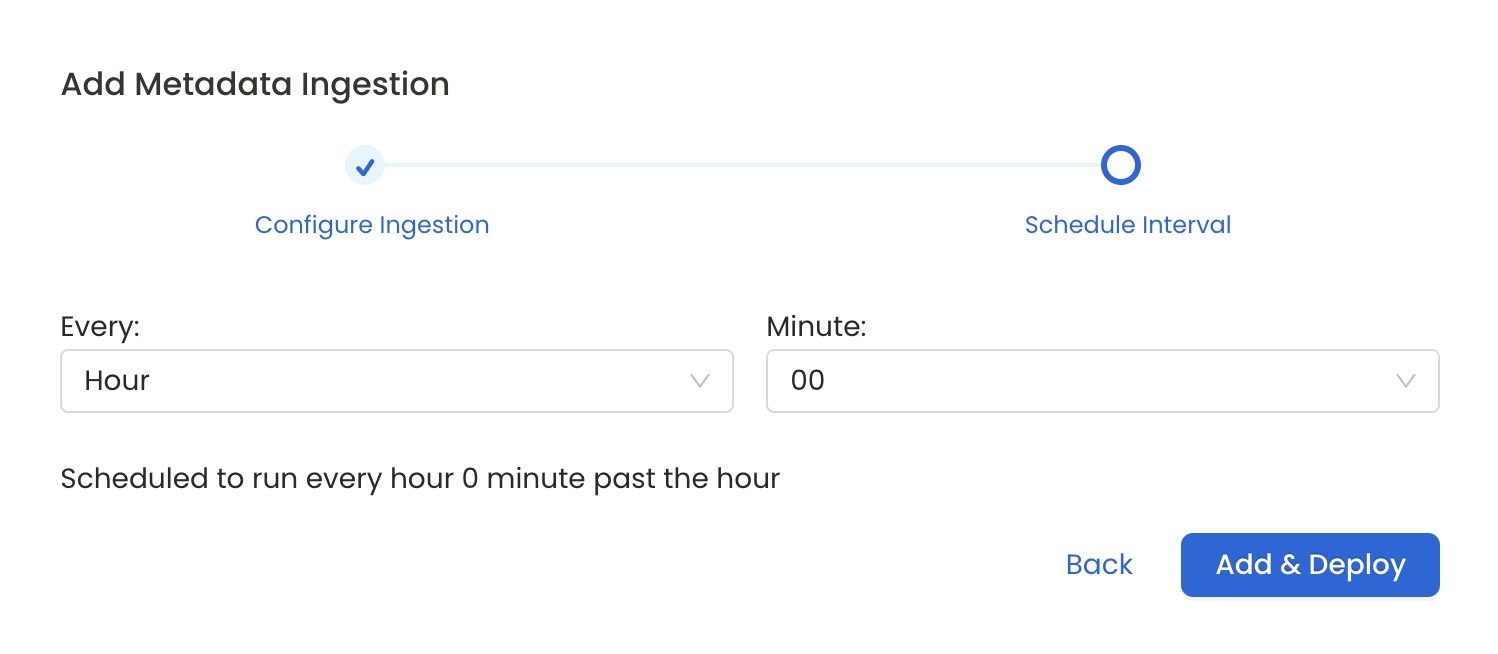Image resolution: width=1498 pixels, height=654 pixels.
Task: Click the Add Metadata Ingestion title
Action: click(255, 84)
